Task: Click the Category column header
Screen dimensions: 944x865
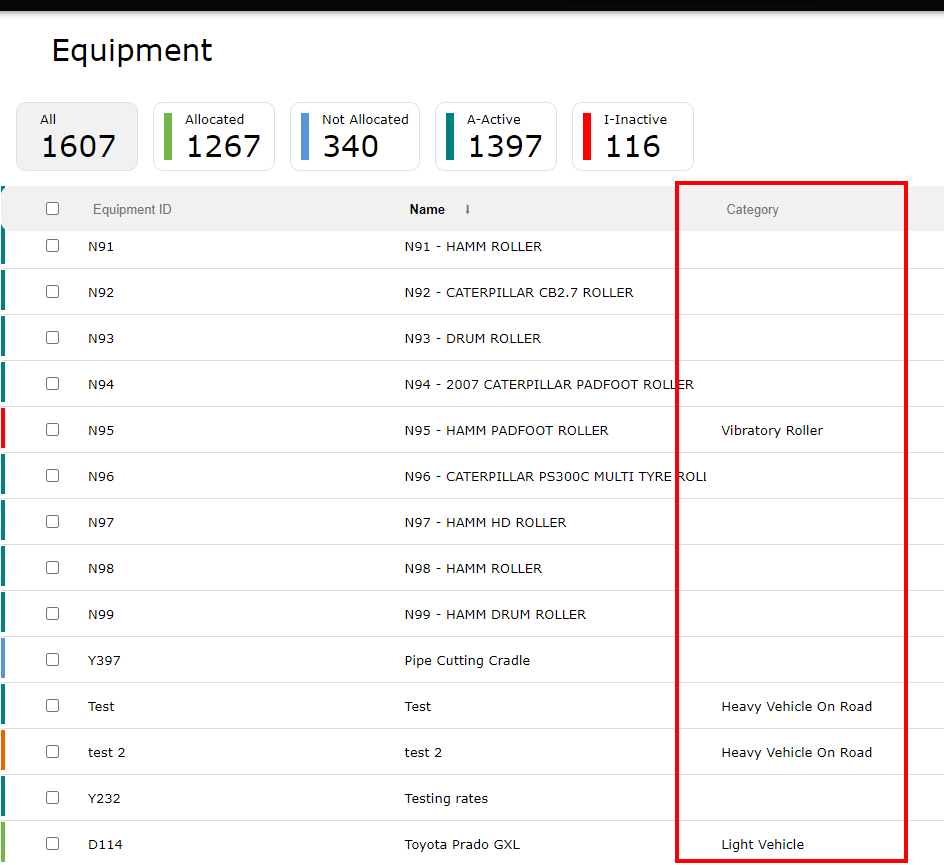Action: (x=752, y=209)
